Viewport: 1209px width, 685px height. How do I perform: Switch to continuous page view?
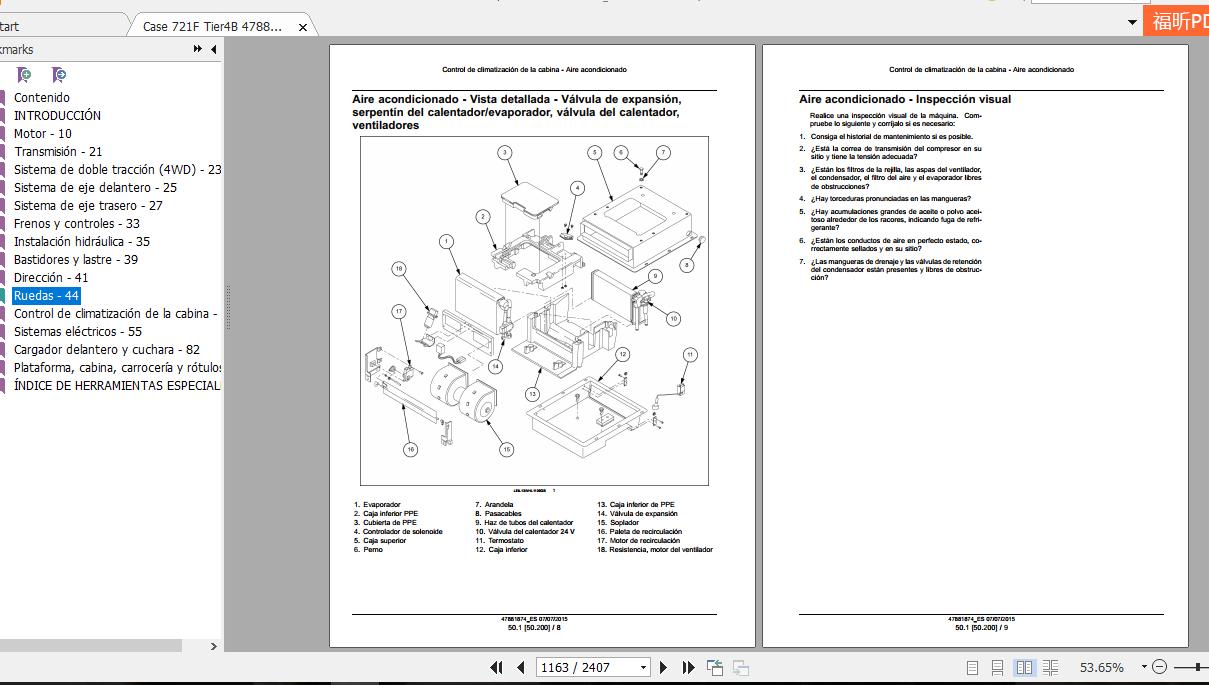point(997,667)
